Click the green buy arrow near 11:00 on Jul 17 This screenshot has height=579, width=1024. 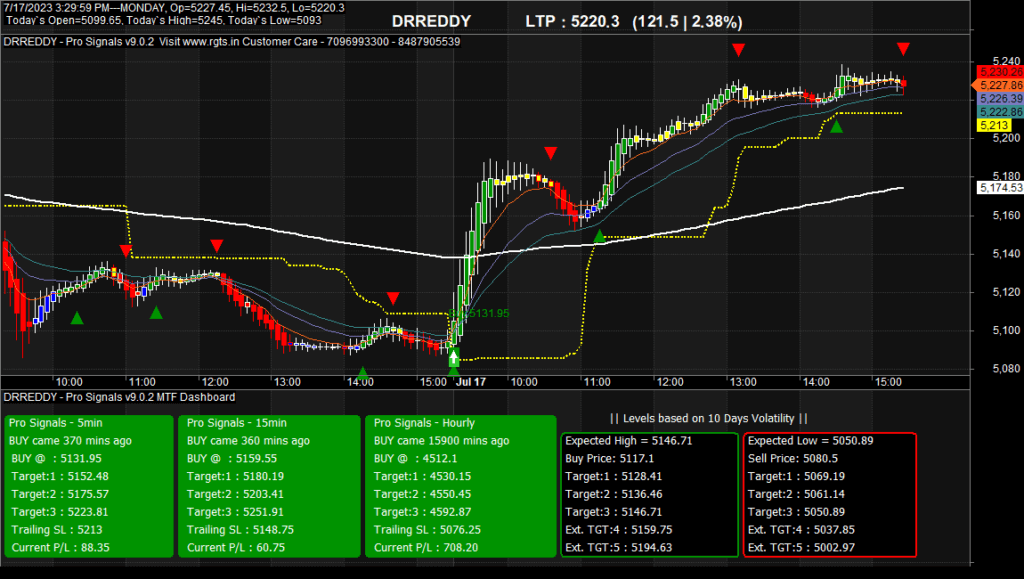point(600,236)
